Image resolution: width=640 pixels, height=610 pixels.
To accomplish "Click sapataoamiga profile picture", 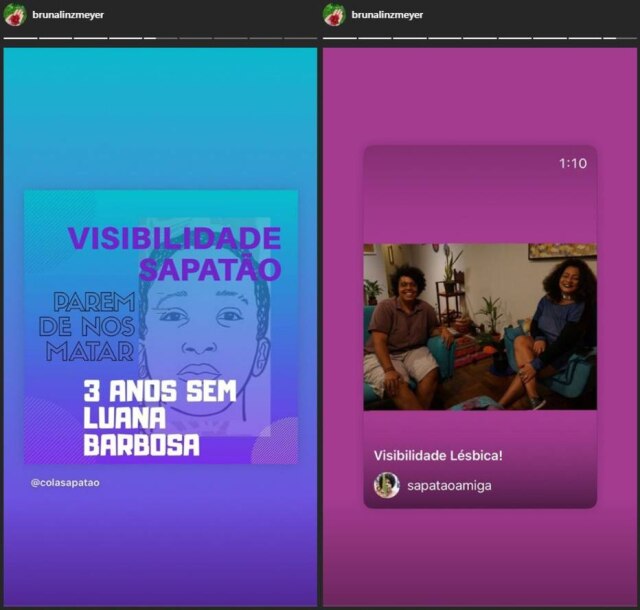I will (386, 485).
